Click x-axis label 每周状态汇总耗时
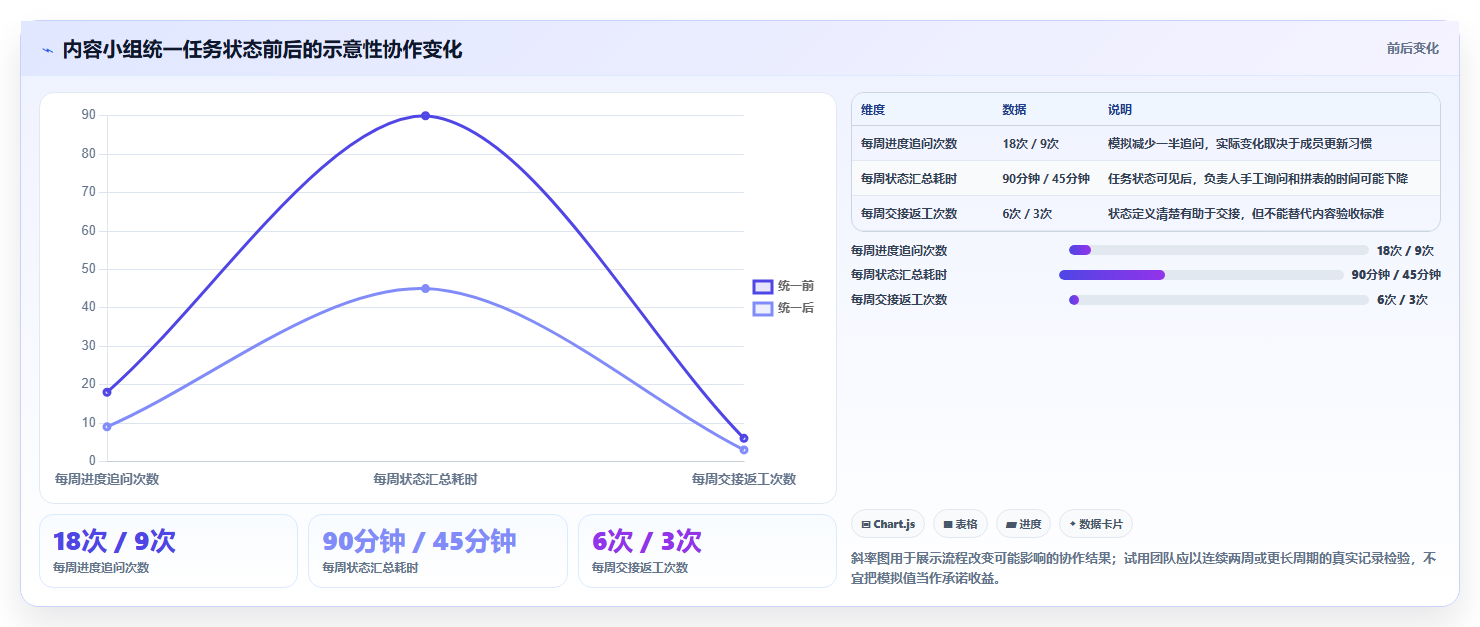This screenshot has width=1480, height=627. [425, 479]
